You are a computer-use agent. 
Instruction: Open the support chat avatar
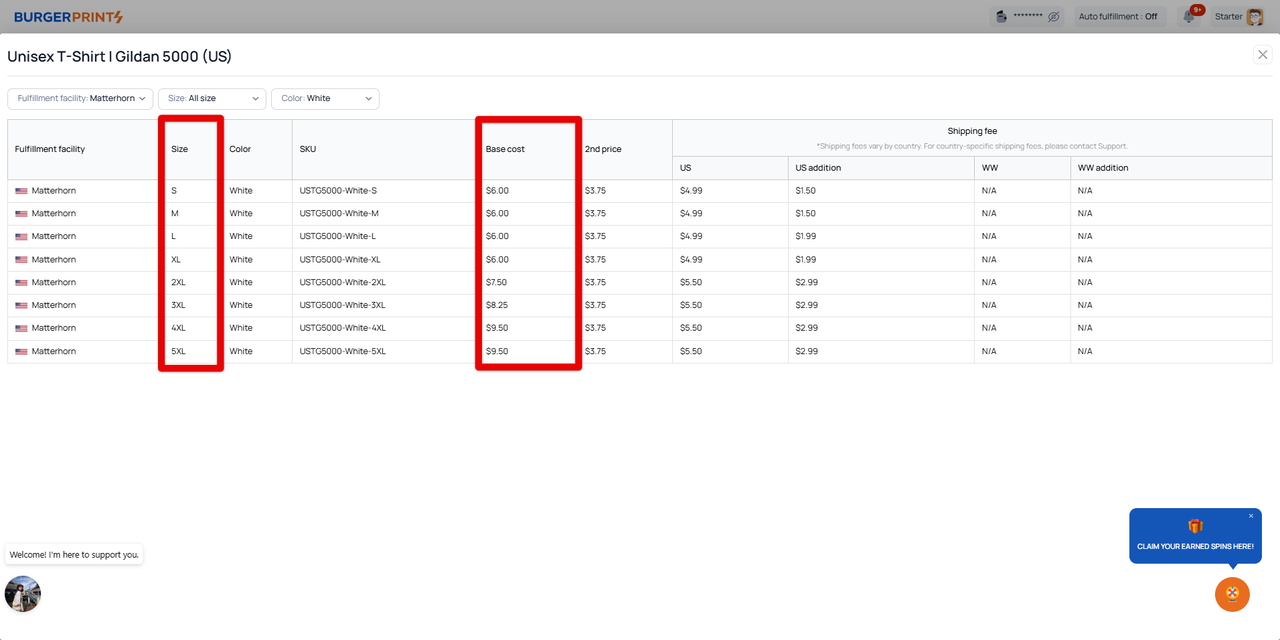pos(23,593)
